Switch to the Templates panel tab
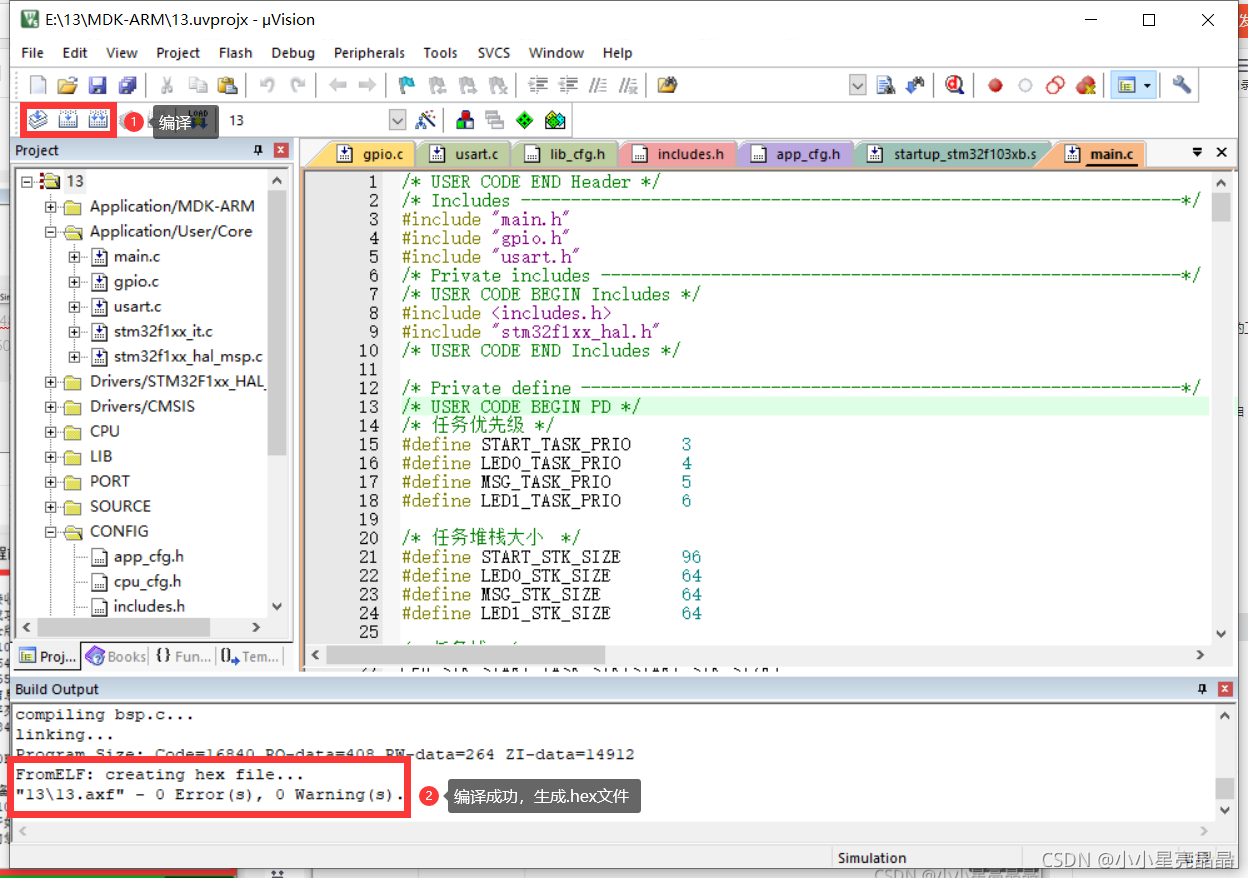 (x=250, y=656)
